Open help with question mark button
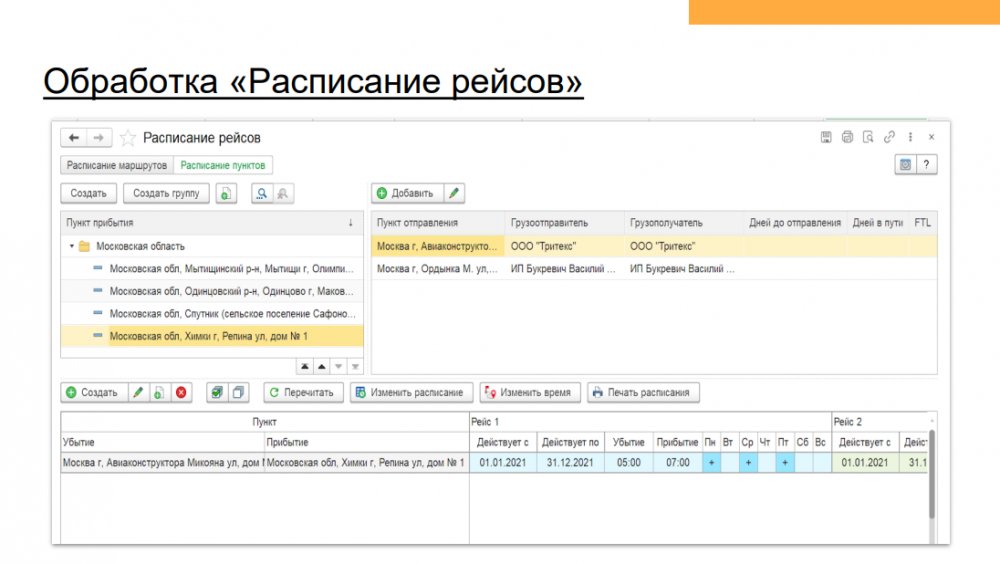 pyautogui.click(x=927, y=165)
